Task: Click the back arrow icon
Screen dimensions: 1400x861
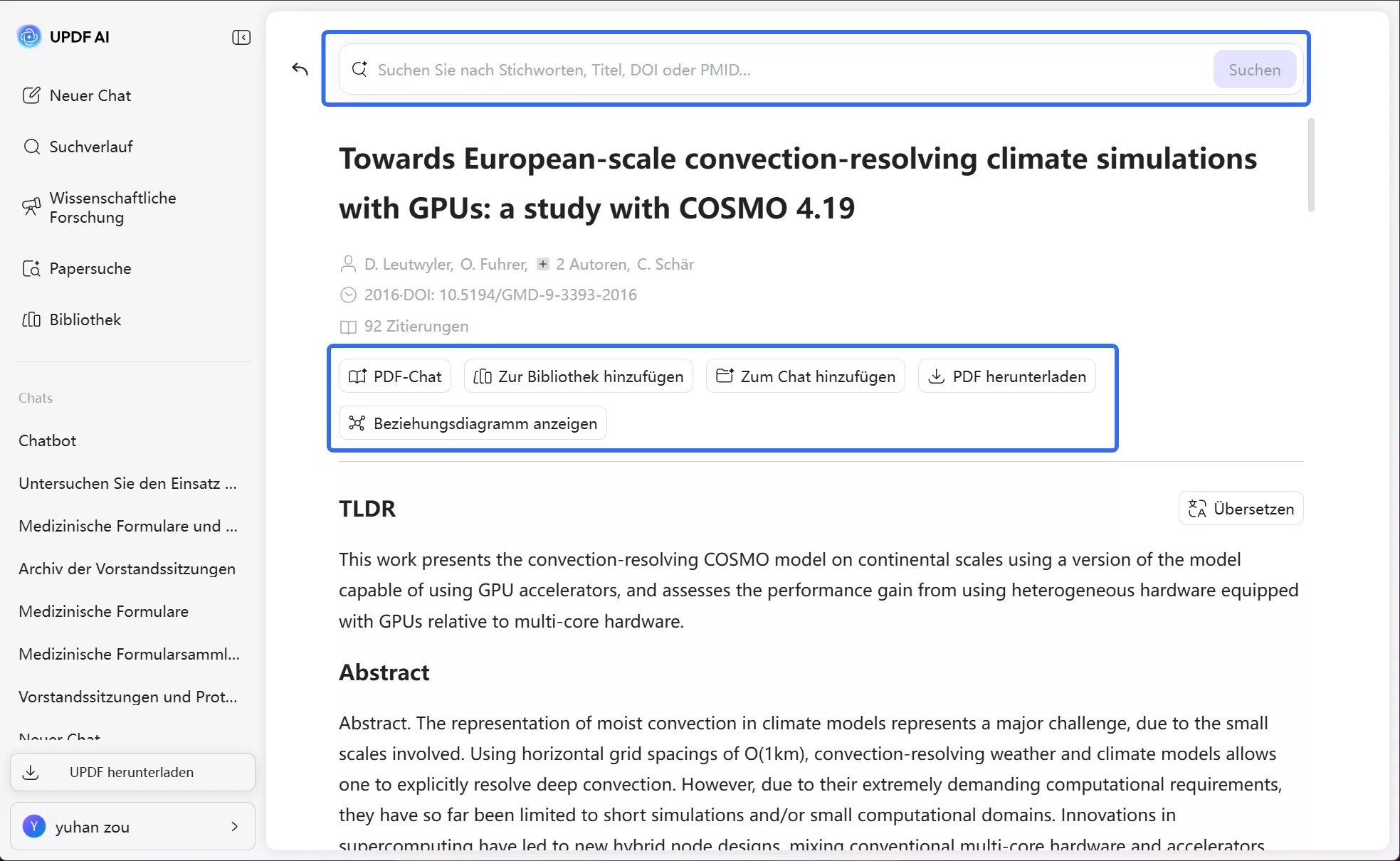Action: 300,69
